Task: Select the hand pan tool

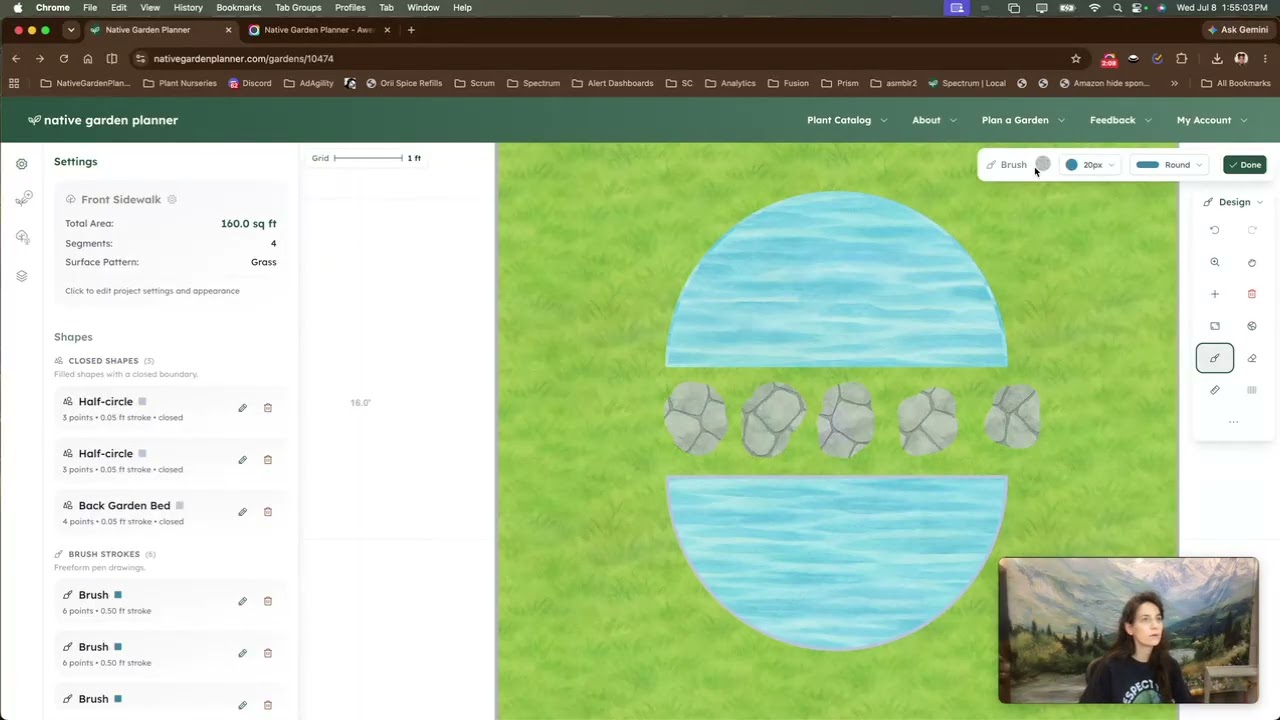Action: pos(1252,262)
